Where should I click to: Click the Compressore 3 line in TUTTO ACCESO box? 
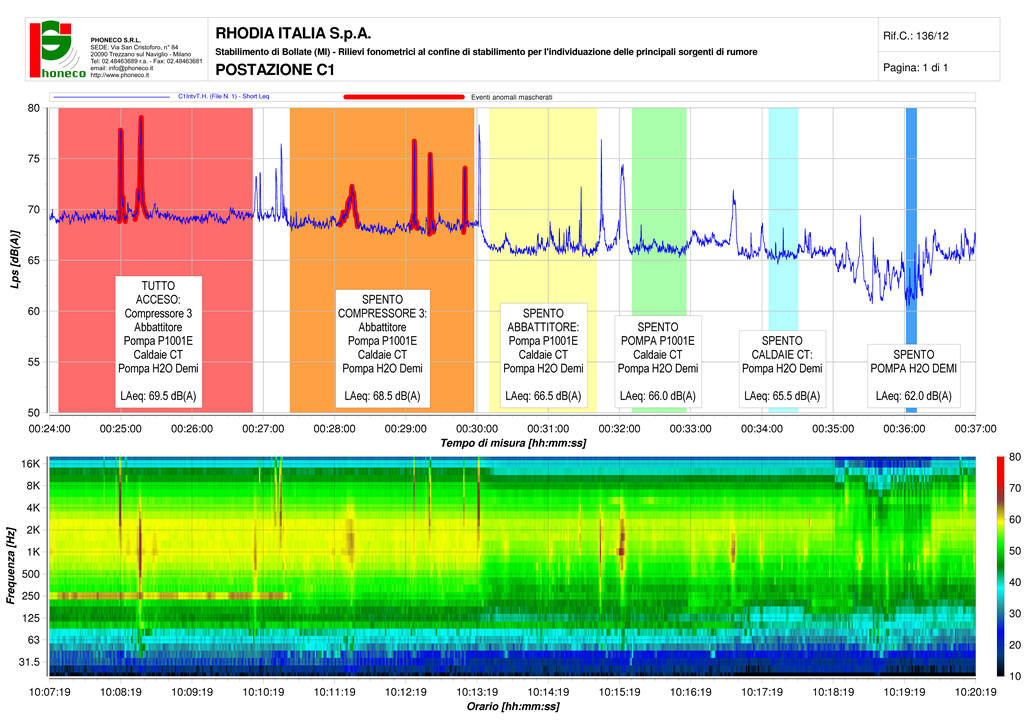click(159, 313)
